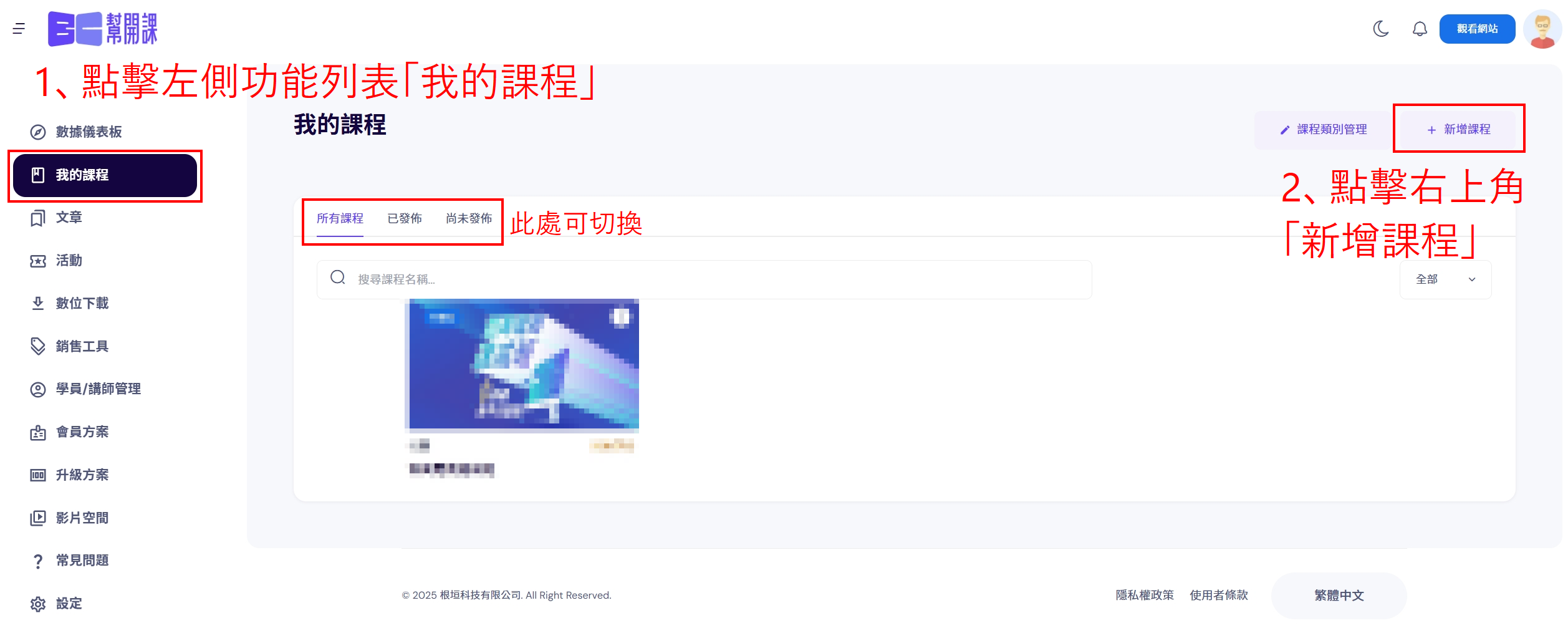Click the 觀看網站 button

click(1477, 29)
